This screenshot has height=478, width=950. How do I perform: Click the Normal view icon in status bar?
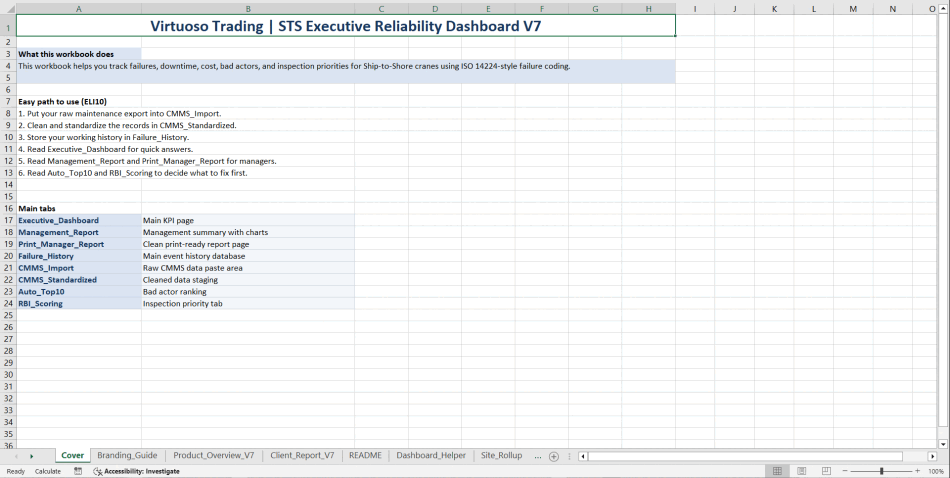point(776,471)
